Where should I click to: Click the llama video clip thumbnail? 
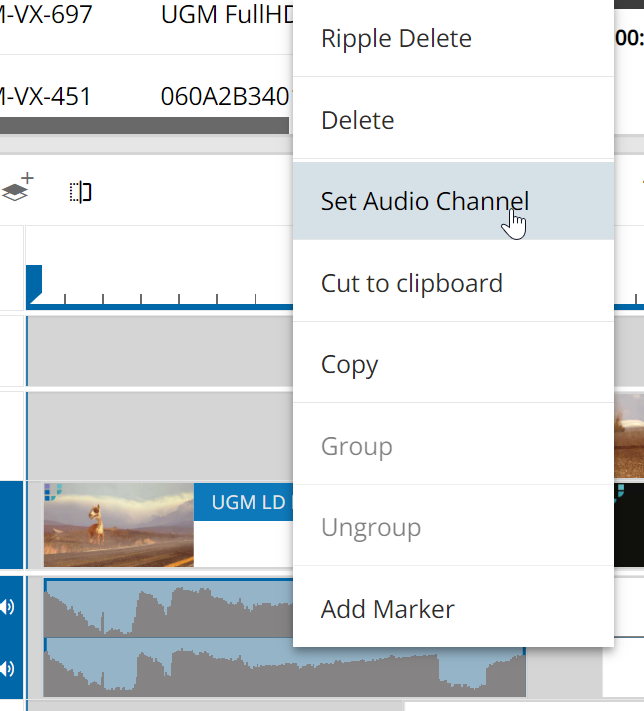click(x=118, y=525)
